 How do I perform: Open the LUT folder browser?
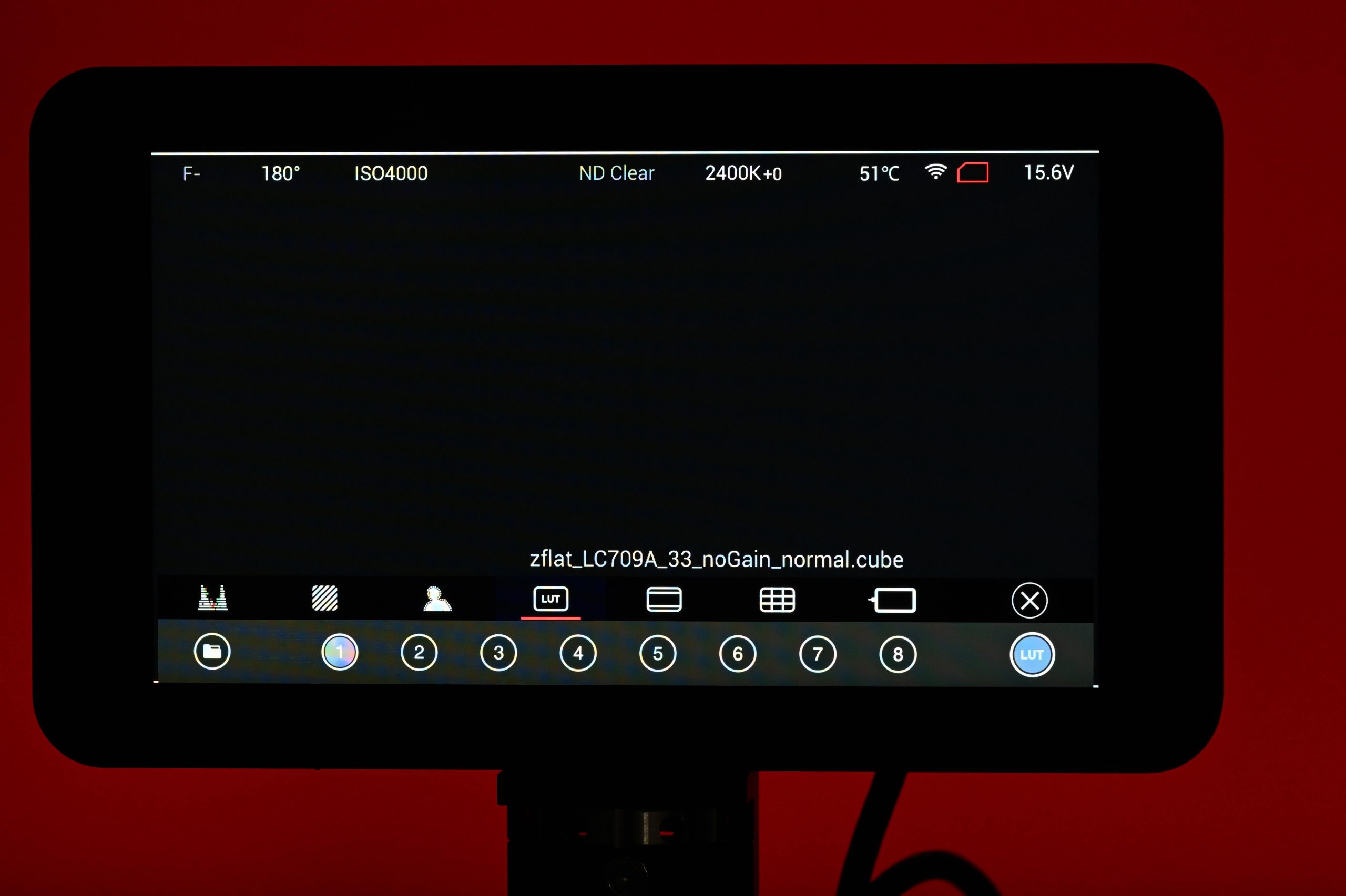click(x=212, y=652)
